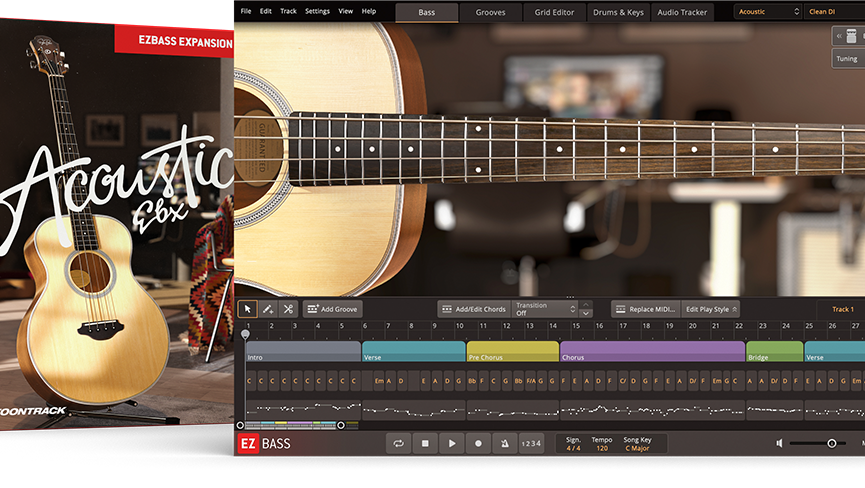Viewport: 865px width, 488px height.
Task: Open the View menu
Action: coord(345,11)
